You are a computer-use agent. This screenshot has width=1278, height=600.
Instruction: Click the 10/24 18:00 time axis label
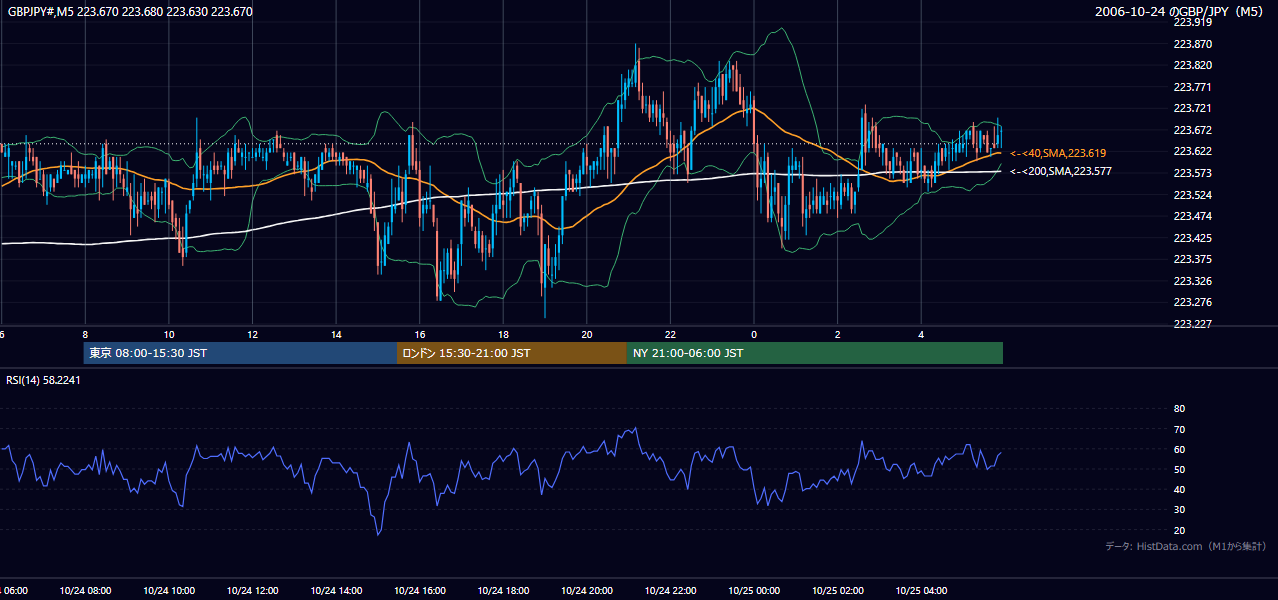point(503,591)
